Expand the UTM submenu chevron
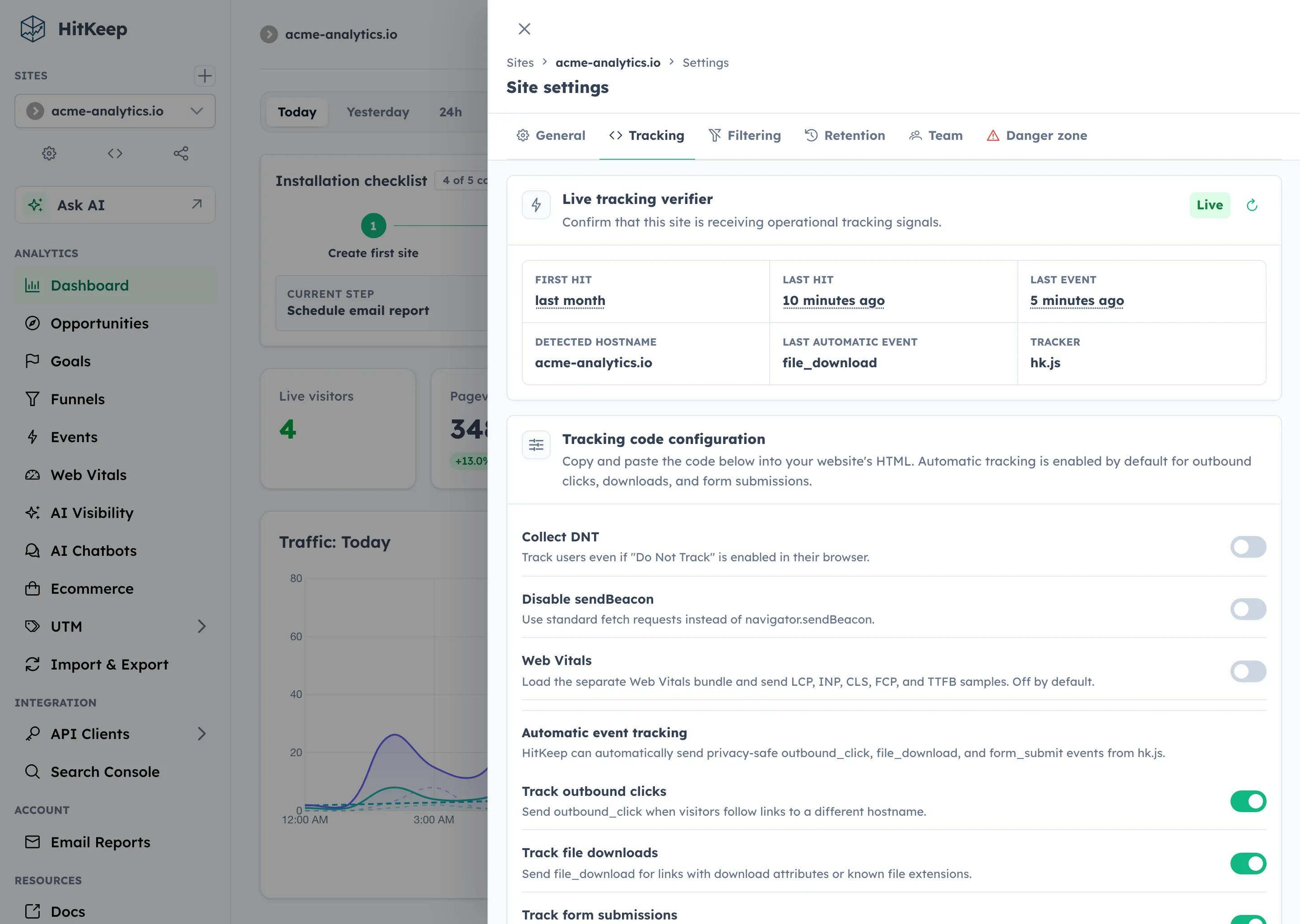Image resolution: width=1300 pixels, height=924 pixels. [201, 626]
